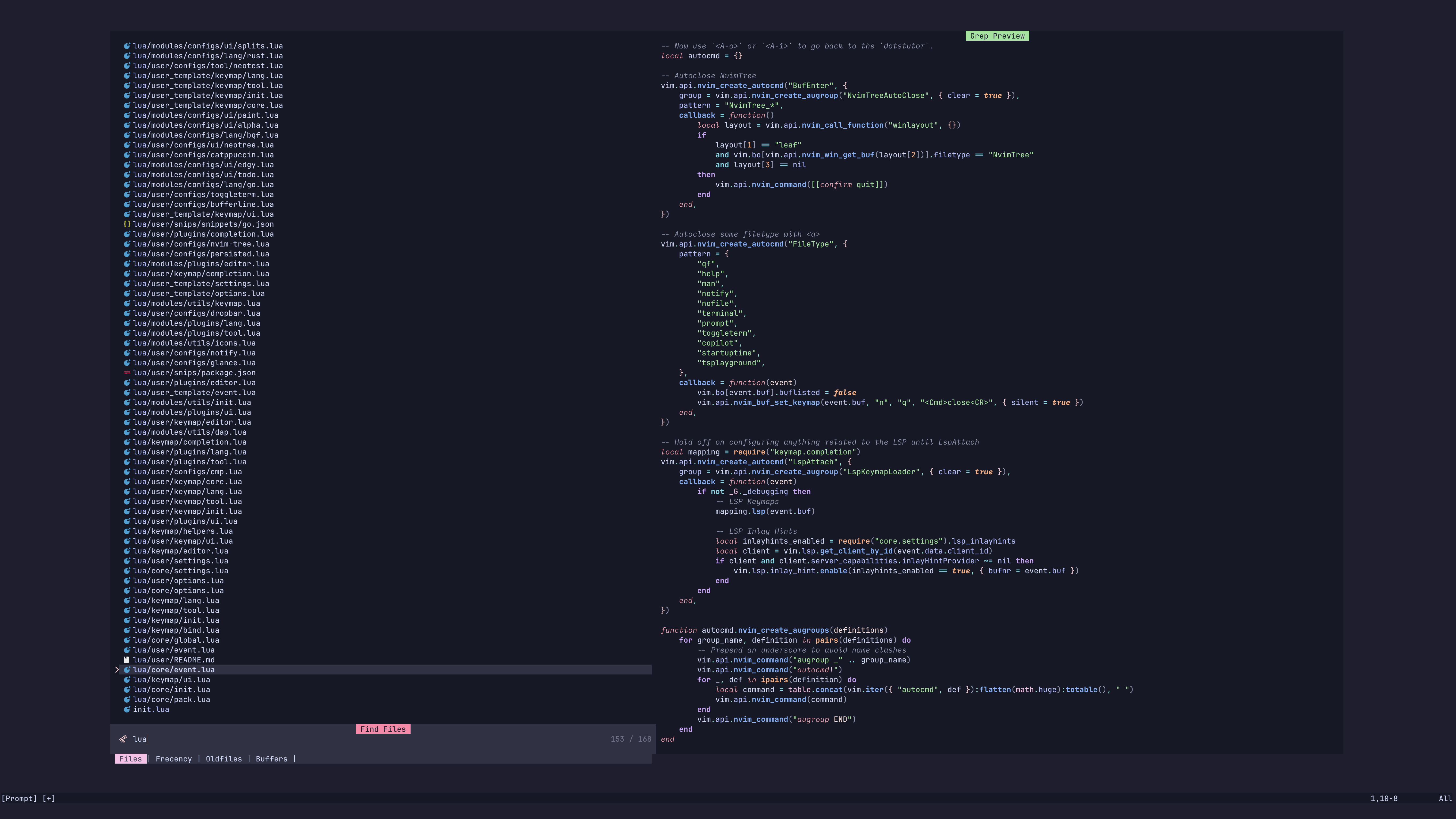1456x819 pixels.
Task: Click the telescope icon in the search prompt
Action: coord(123,739)
